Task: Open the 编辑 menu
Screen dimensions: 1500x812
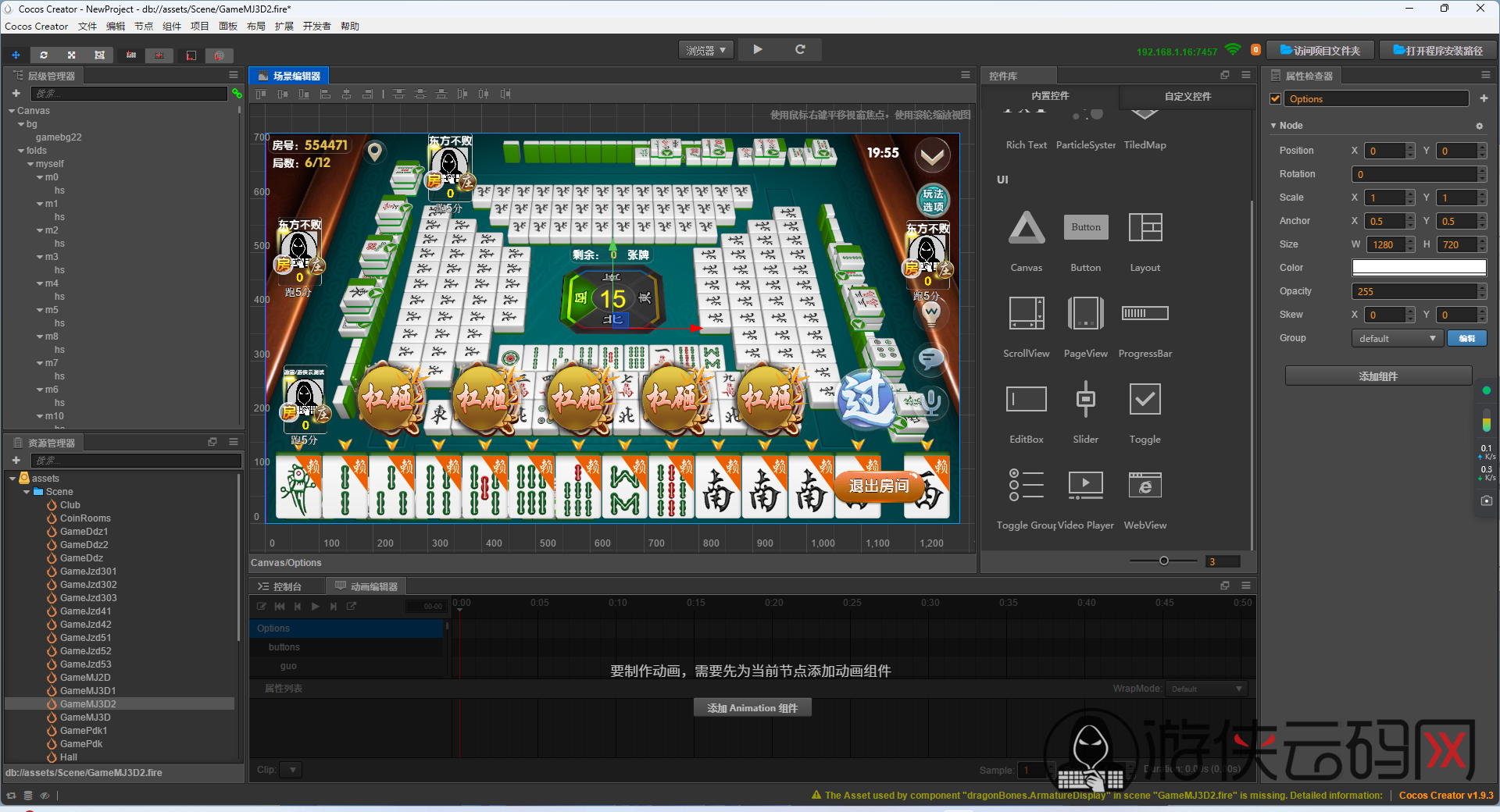Action: point(116,26)
